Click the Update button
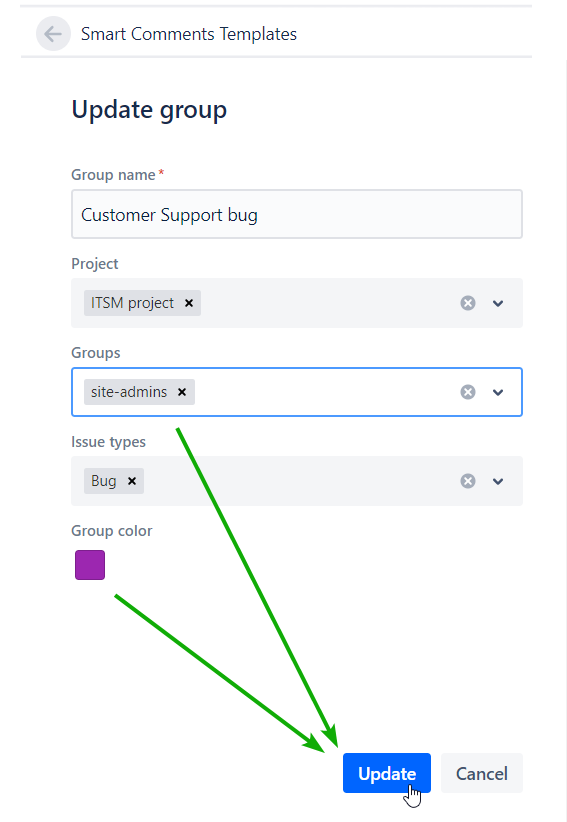Image resolution: width=567 pixels, height=822 pixels. 387,773
